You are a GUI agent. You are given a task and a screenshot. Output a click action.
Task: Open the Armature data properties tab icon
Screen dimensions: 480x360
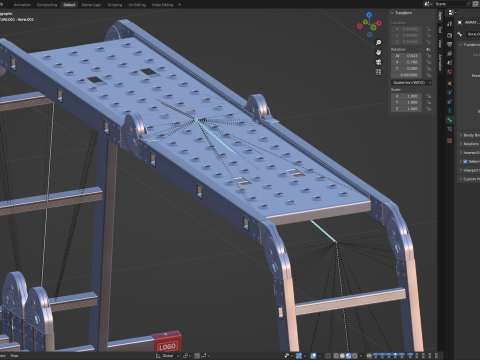pos(449,111)
